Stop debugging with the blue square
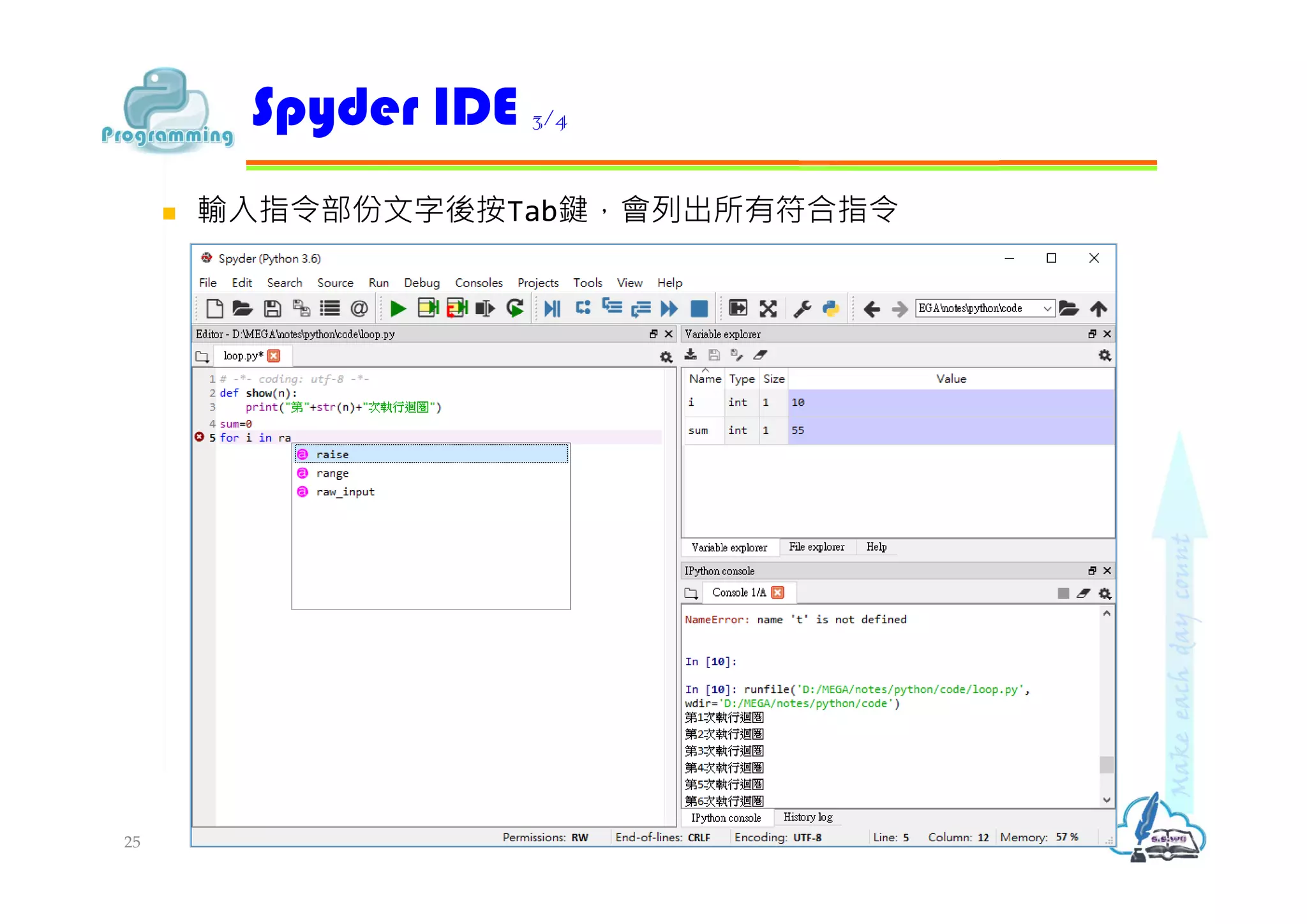The width and height of the screenshot is (1307, 924). coord(699,309)
